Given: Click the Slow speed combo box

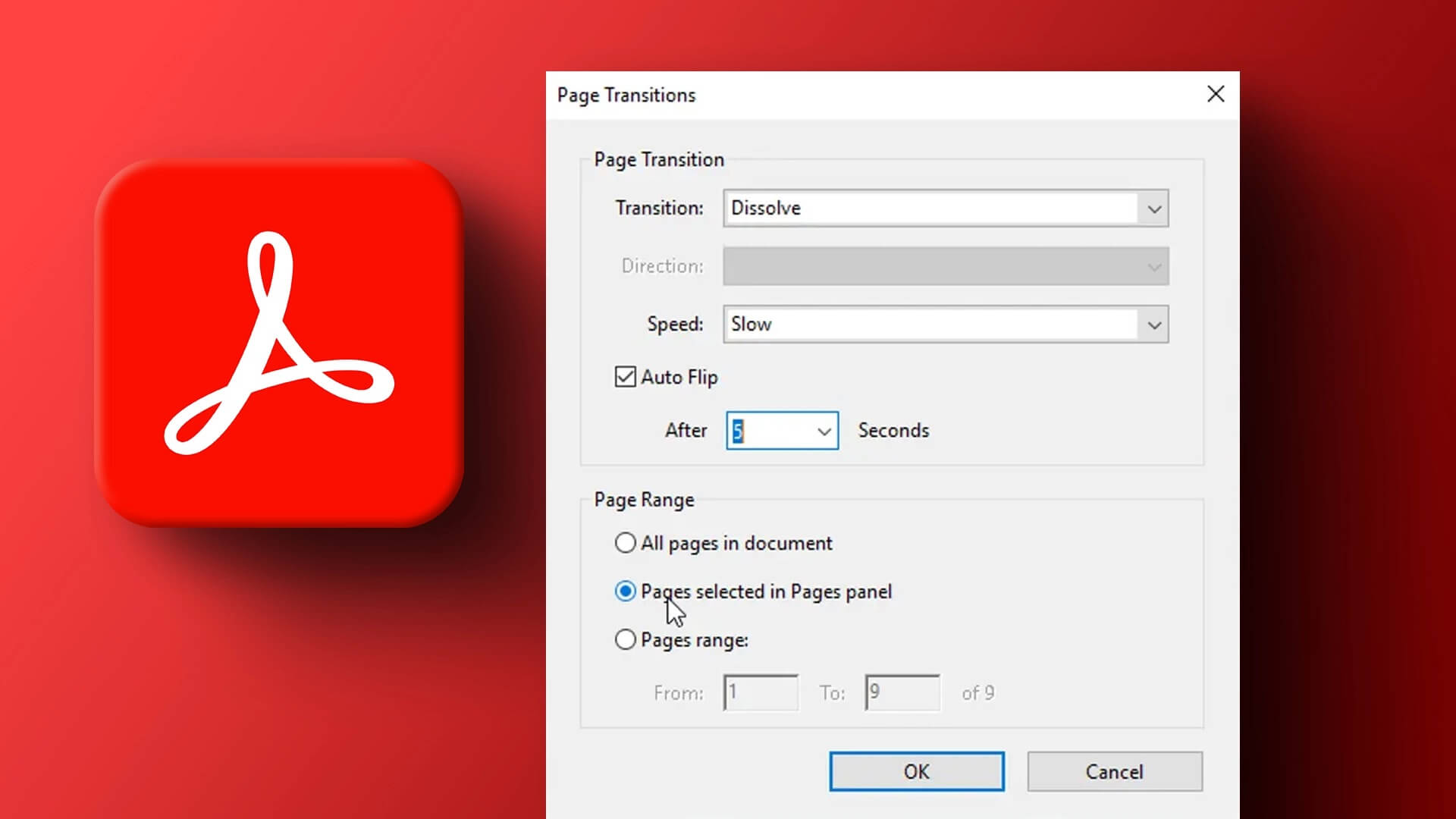Looking at the screenshot, I should (929, 325).
